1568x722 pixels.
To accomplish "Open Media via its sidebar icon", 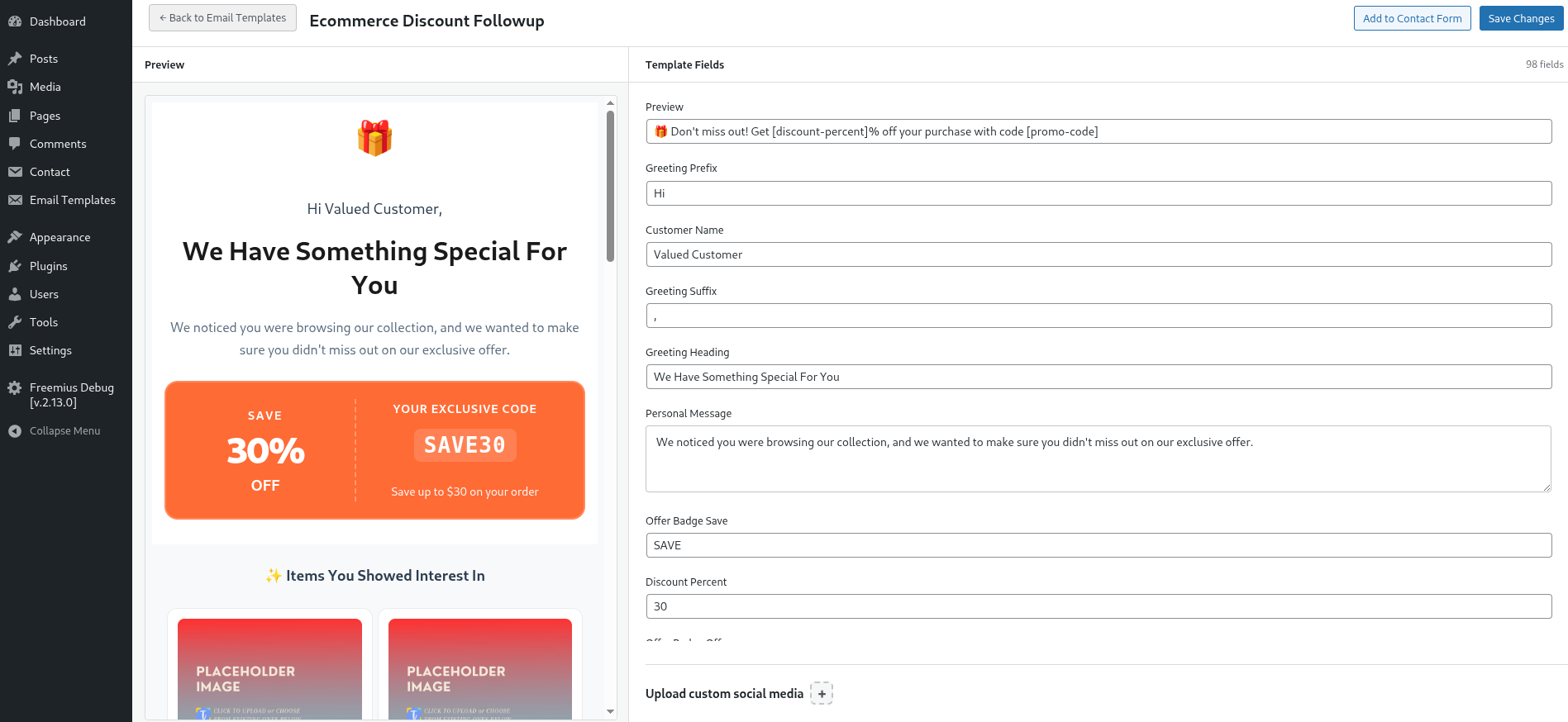I will 15,87.
